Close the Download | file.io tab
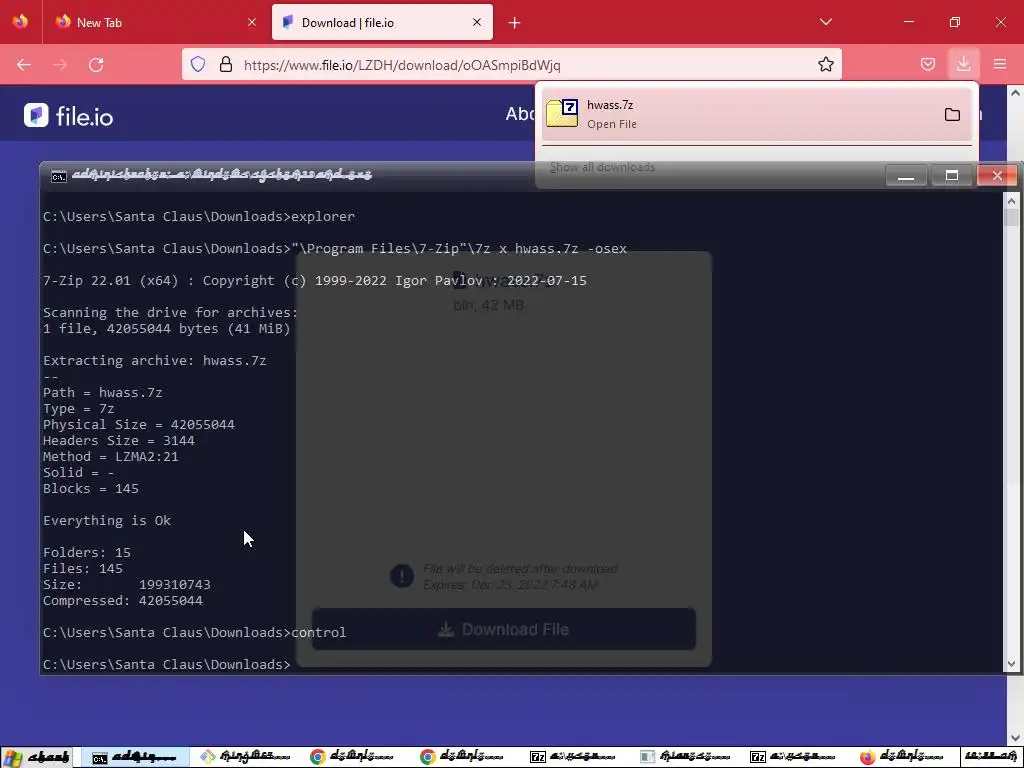This screenshot has height=768, width=1024. click(x=477, y=22)
